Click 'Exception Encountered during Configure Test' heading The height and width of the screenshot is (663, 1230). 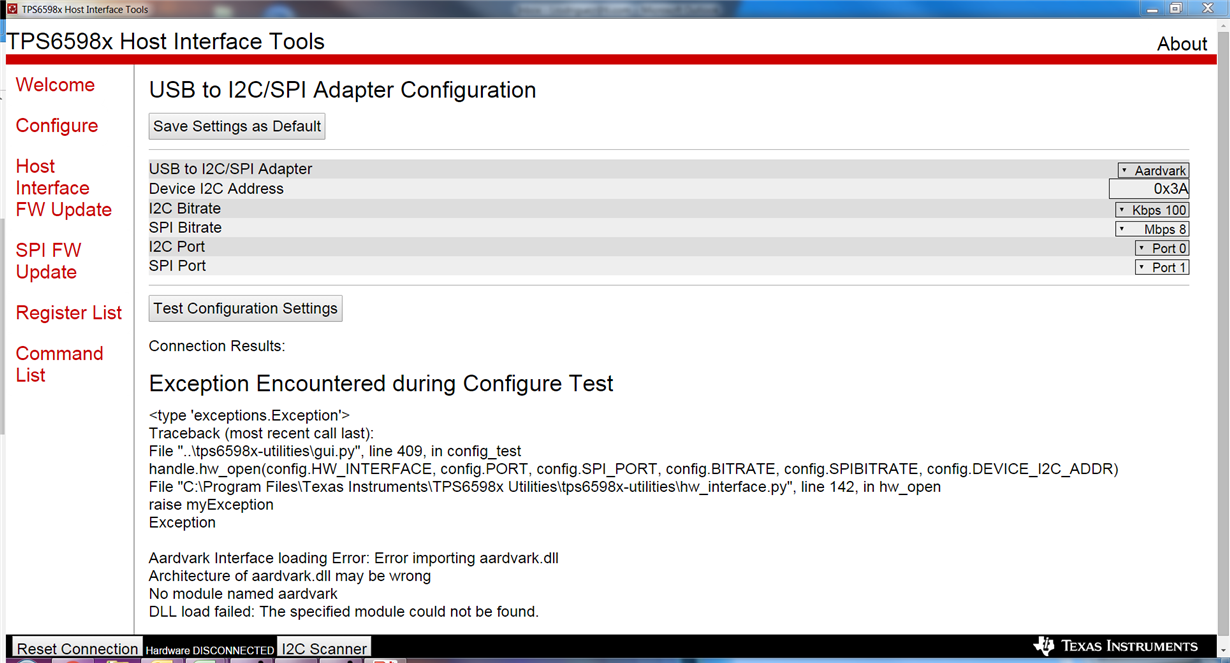pyautogui.click(x=381, y=384)
